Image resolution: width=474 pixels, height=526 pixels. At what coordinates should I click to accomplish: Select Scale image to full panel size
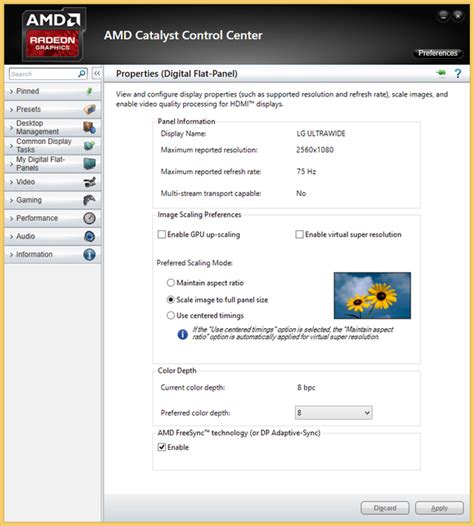[x=171, y=300]
